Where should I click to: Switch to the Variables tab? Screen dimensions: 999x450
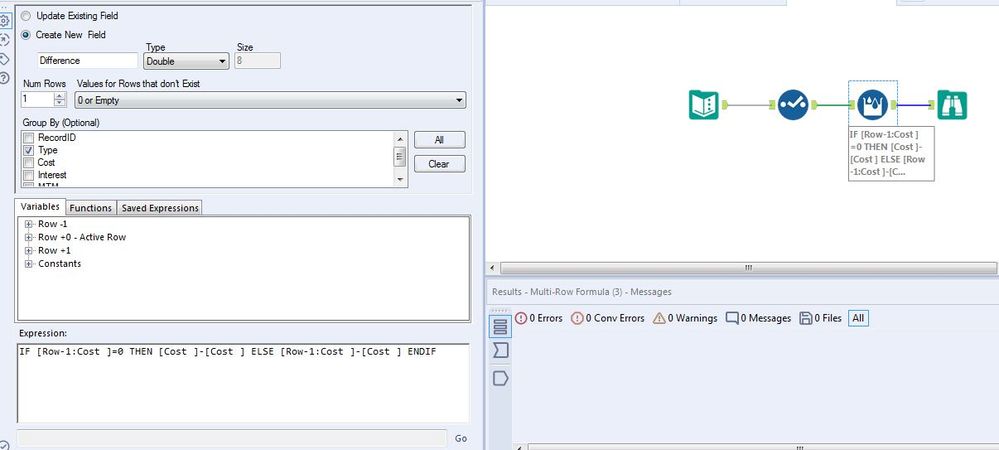pyautogui.click(x=40, y=207)
